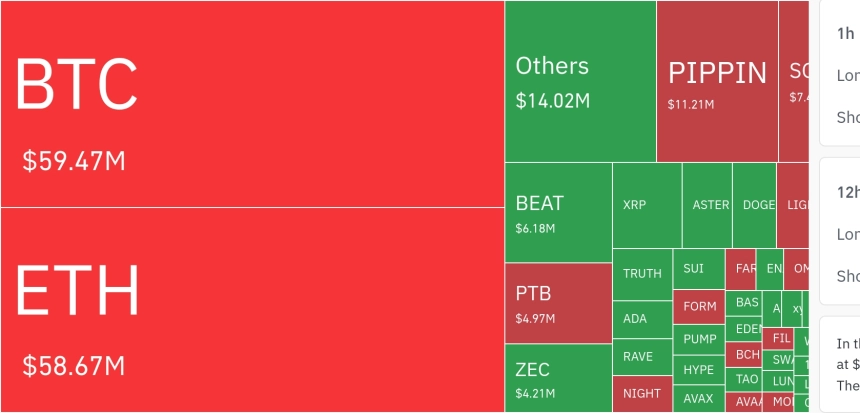860x413 pixels.
Task: Click the PIPPIN $11.21M tile
Action: tap(717, 81)
